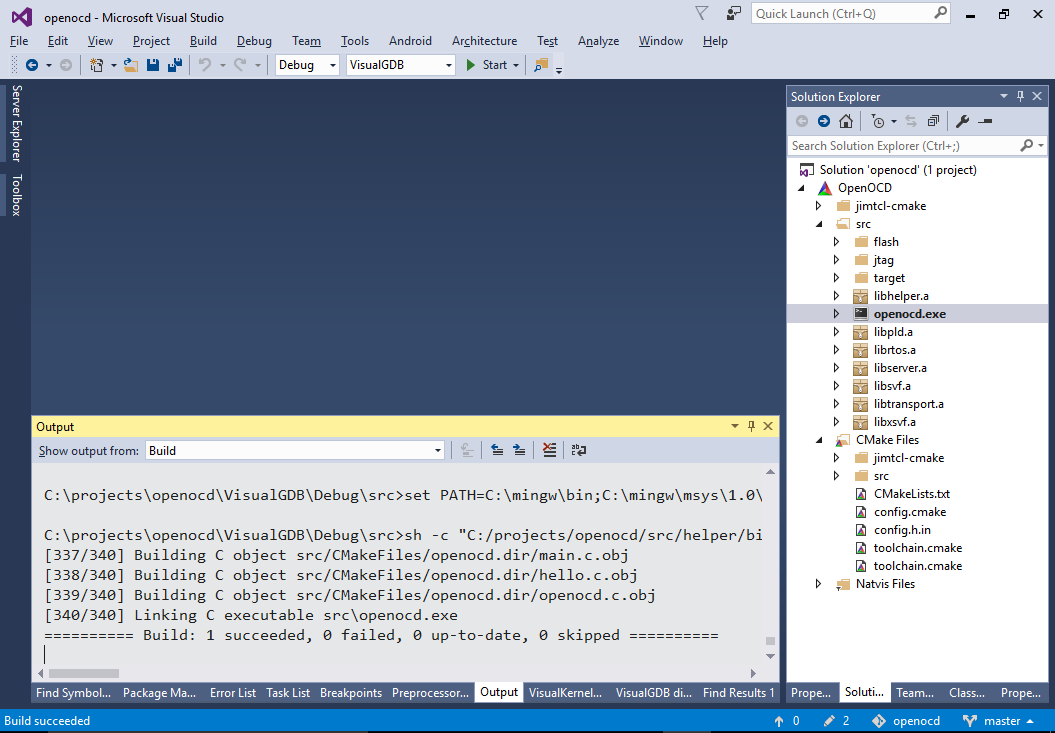Click the Save All icon
1055x733 pixels.
(x=175, y=65)
